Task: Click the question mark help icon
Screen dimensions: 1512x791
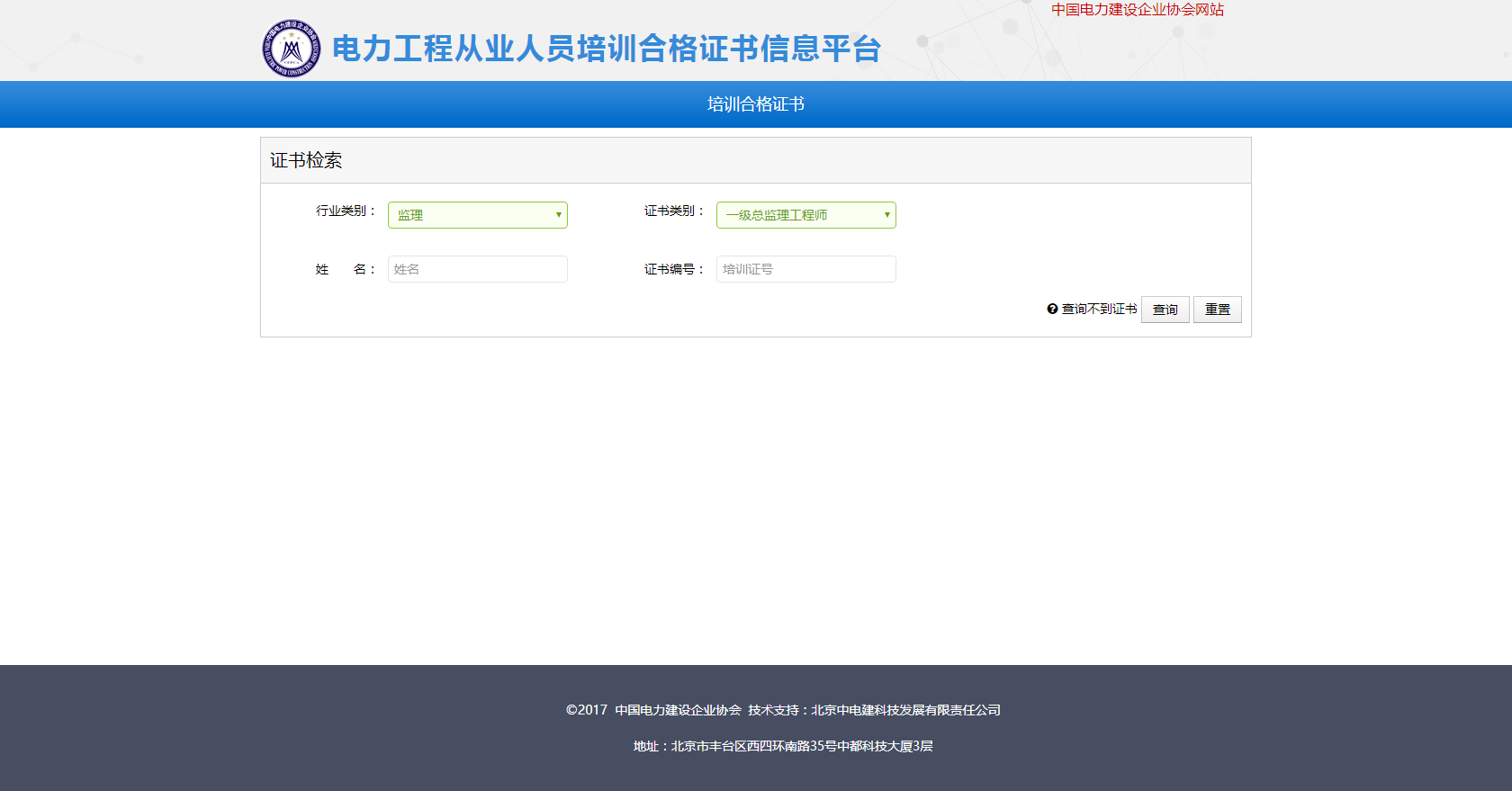Action: point(1052,309)
